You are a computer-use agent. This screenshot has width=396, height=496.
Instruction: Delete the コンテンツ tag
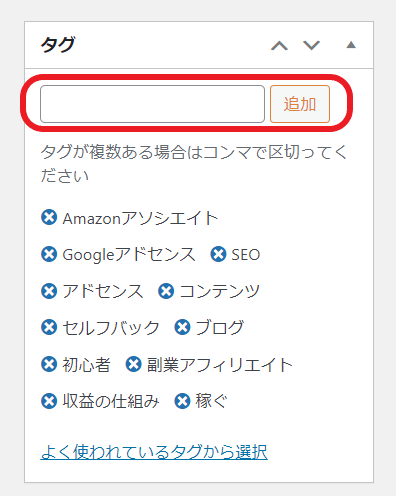tap(166, 291)
